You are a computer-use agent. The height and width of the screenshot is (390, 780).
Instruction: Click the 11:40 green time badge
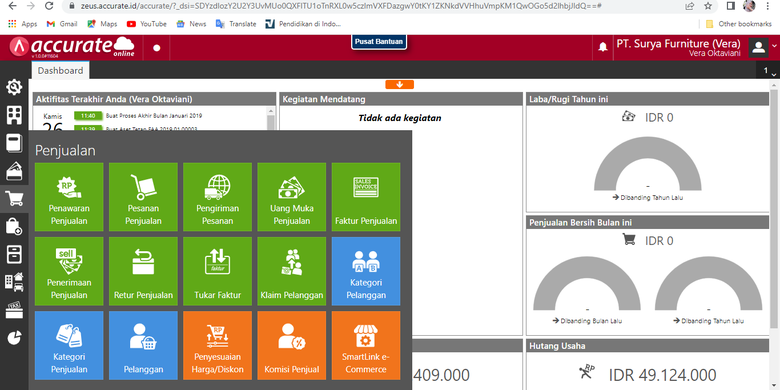point(88,116)
